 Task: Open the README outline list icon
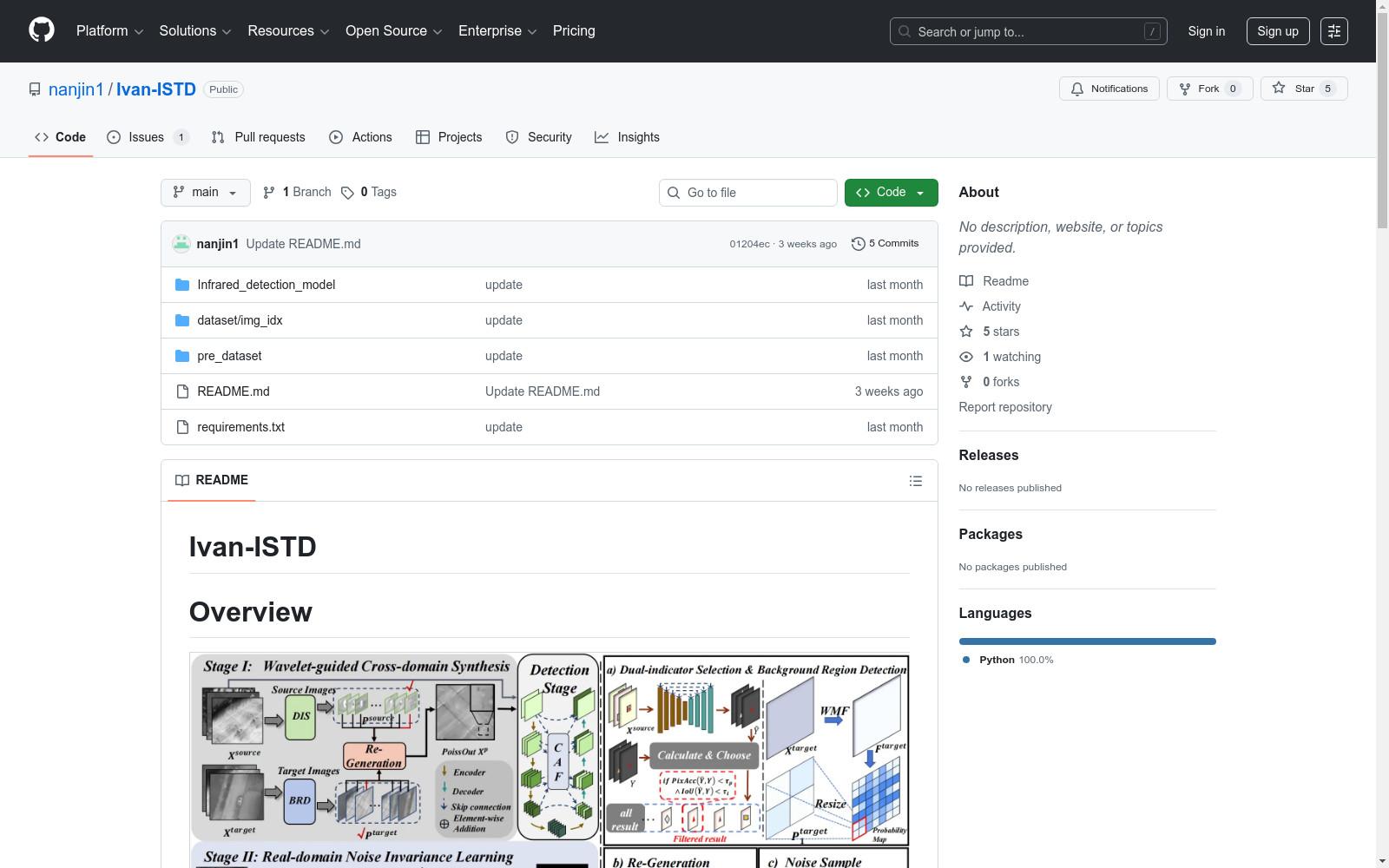pyautogui.click(x=915, y=481)
